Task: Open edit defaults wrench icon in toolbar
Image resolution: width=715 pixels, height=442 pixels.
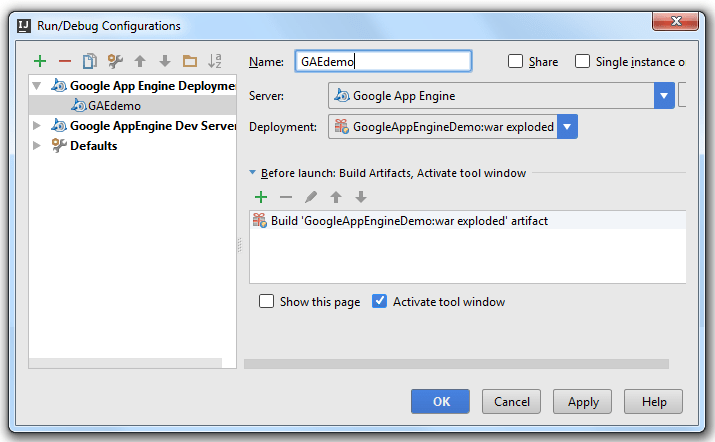Action: (x=115, y=61)
